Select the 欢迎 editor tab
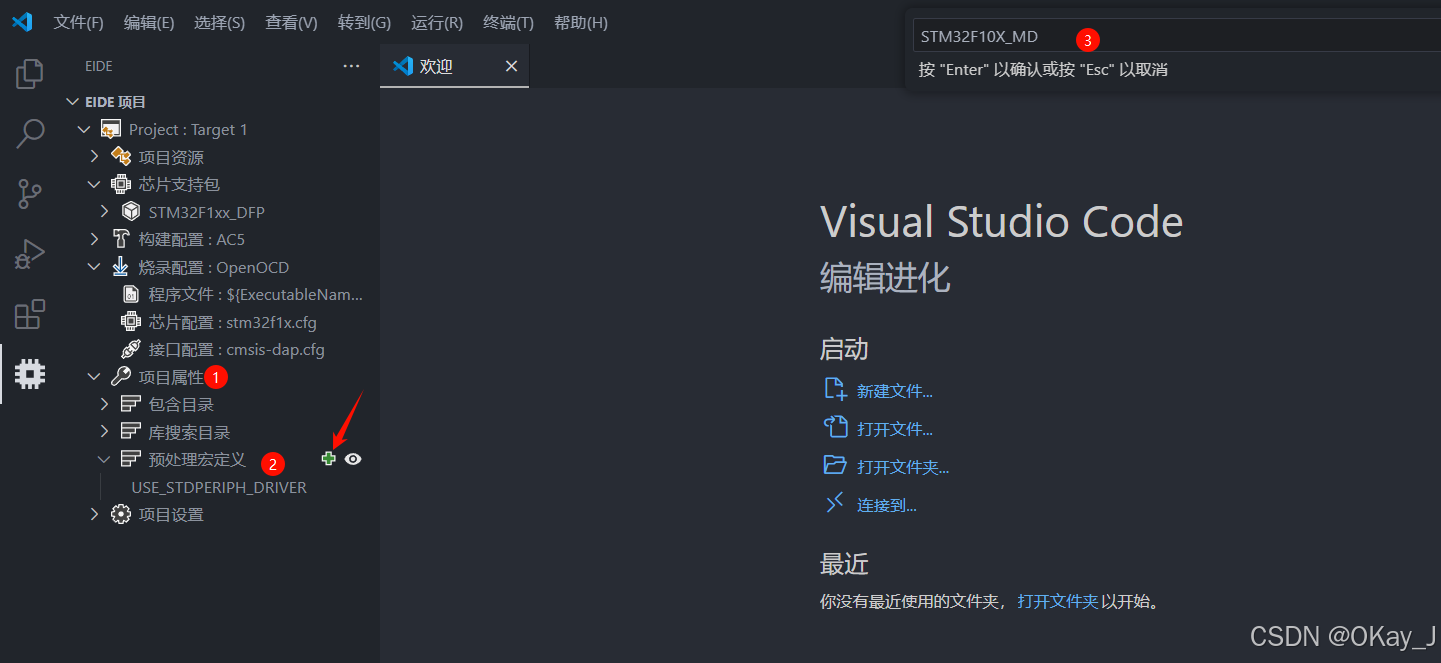1441x663 pixels. point(455,66)
